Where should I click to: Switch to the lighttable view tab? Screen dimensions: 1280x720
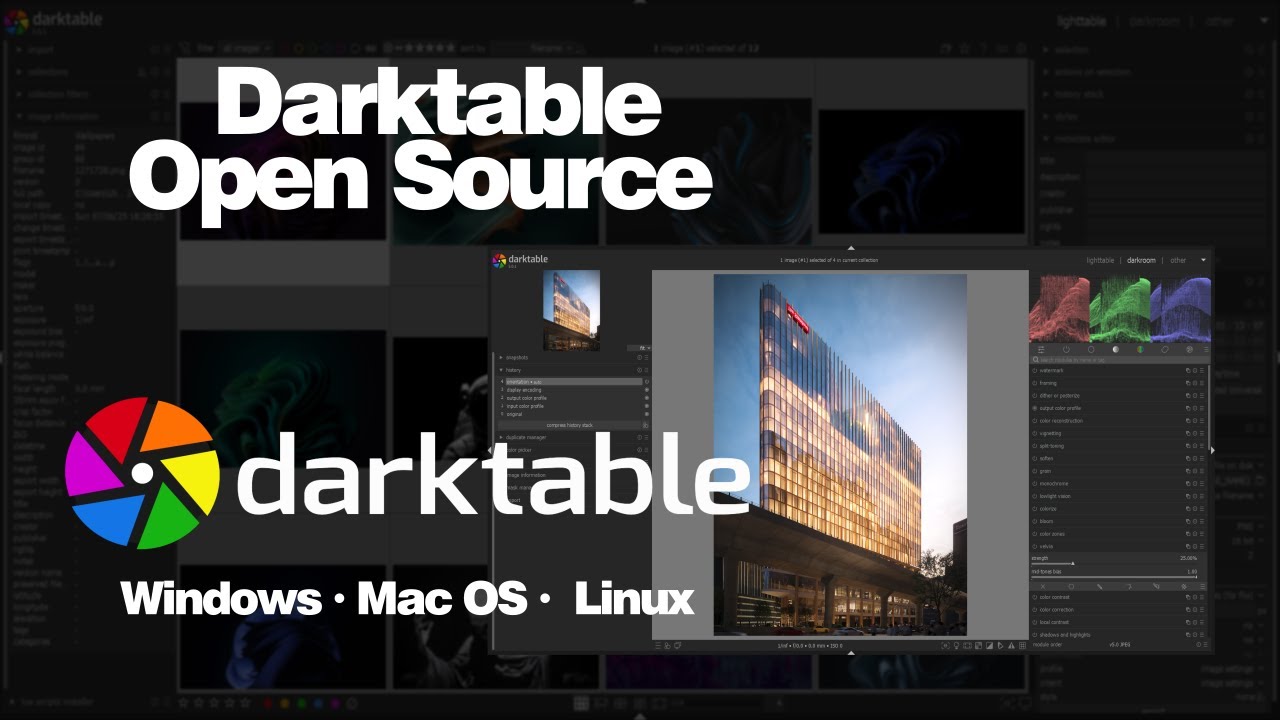[x=1100, y=260]
